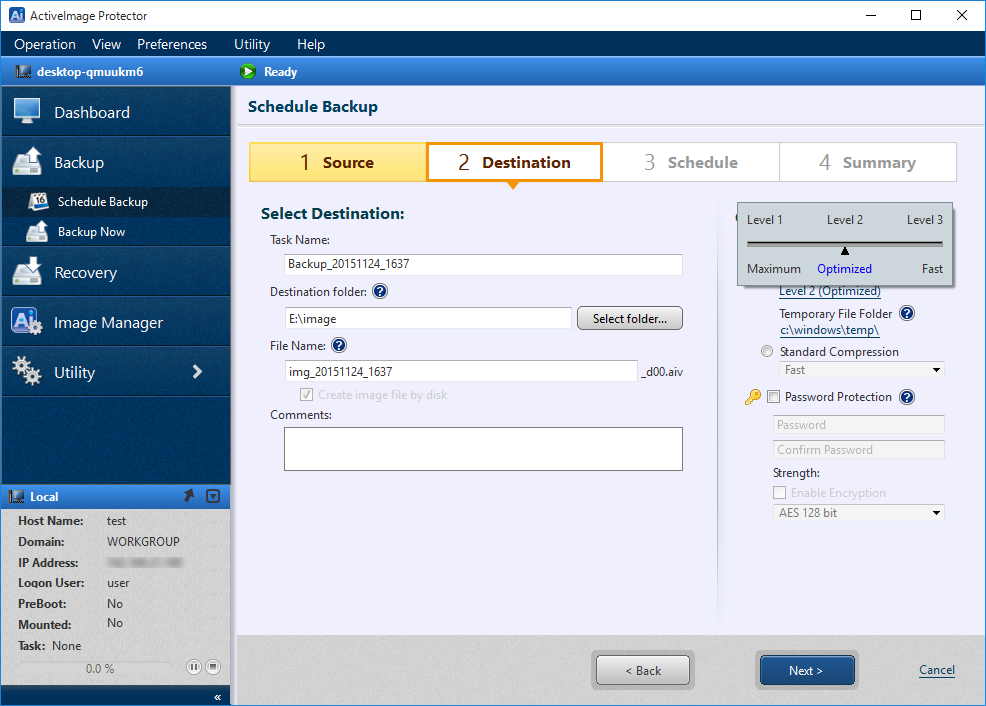Select Backup Now in sidebar
The height and width of the screenshot is (706, 986).
[116, 231]
